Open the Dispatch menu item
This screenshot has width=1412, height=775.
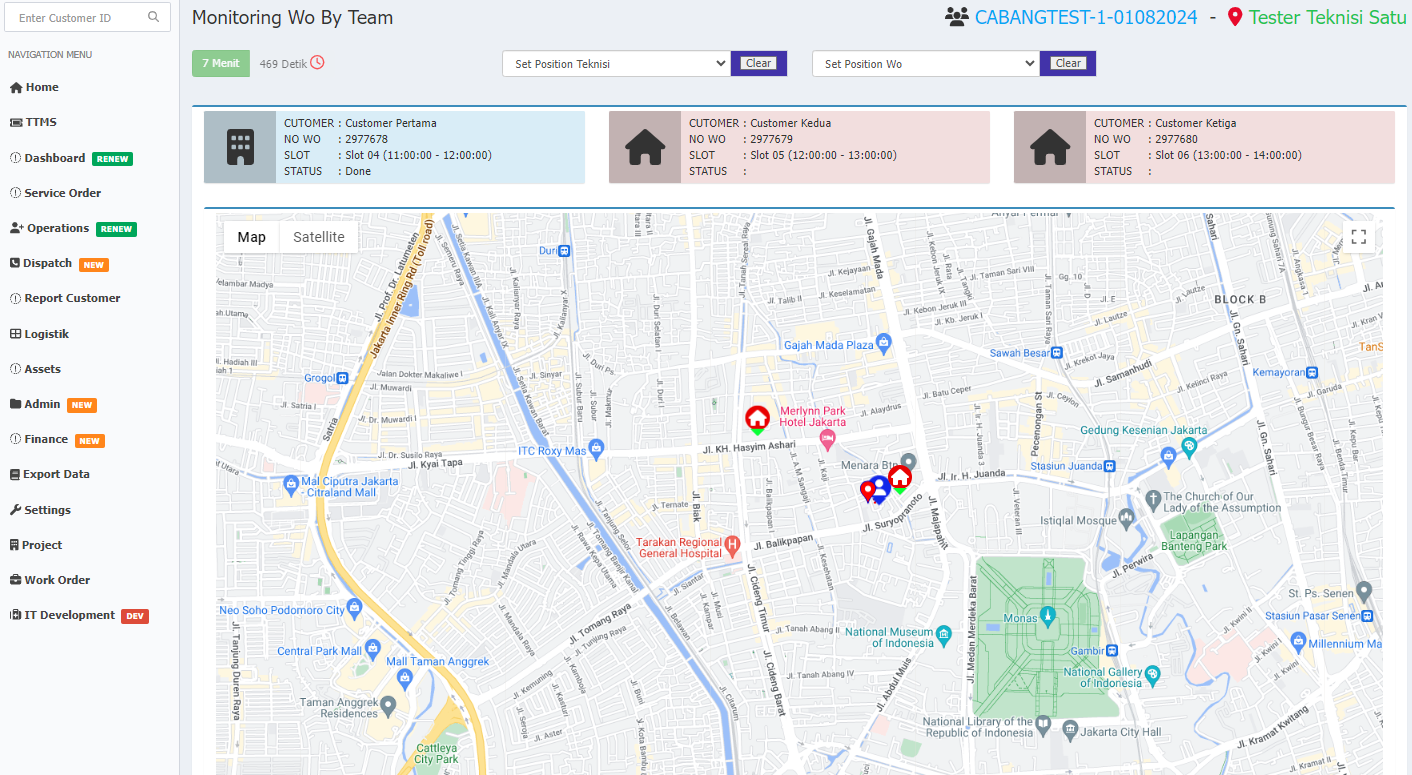pos(46,263)
